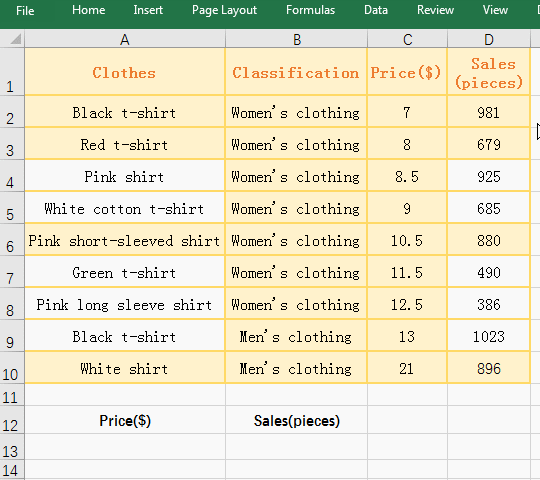The width and height of the screenshot is (540, 480).
Task: Select the Pink long sleeve shirt cell
Action: (125, 304)
